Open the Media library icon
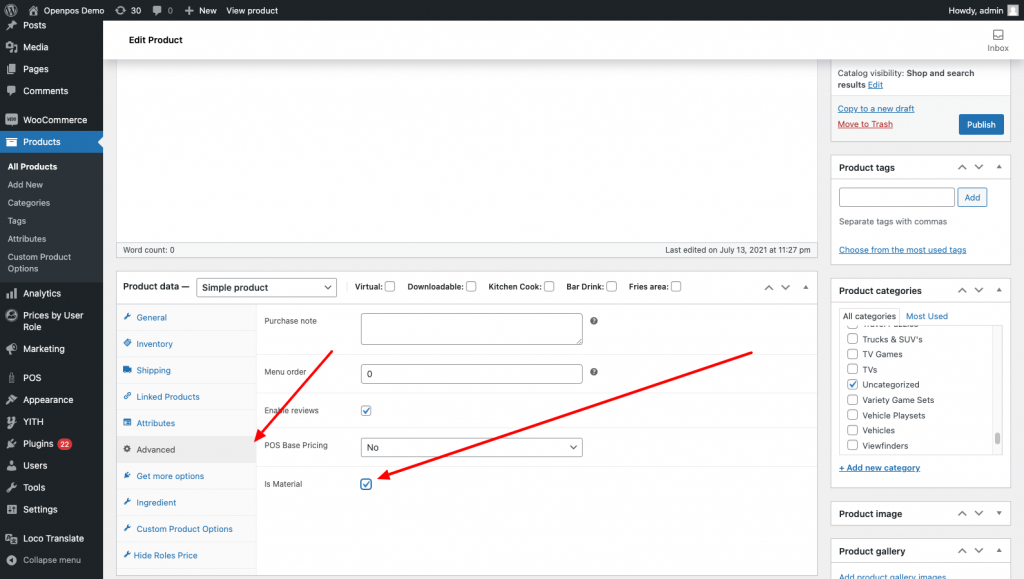The width and height of the screenshot is (1024, 579). click(x=11, y=46)
